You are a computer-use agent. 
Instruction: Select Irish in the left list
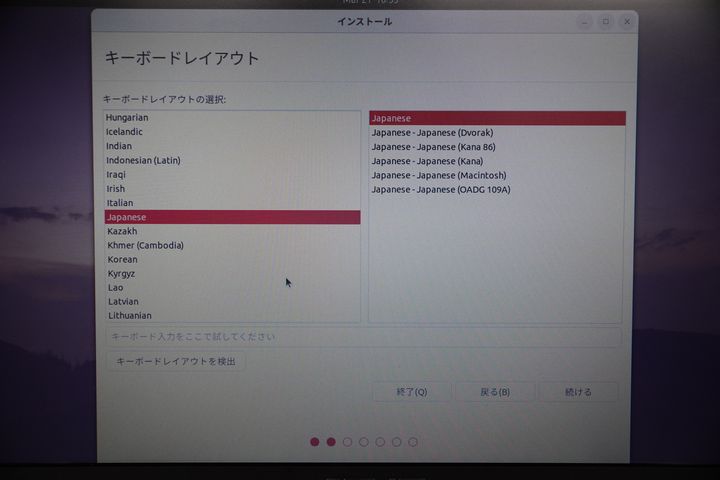tap(232, 189)
